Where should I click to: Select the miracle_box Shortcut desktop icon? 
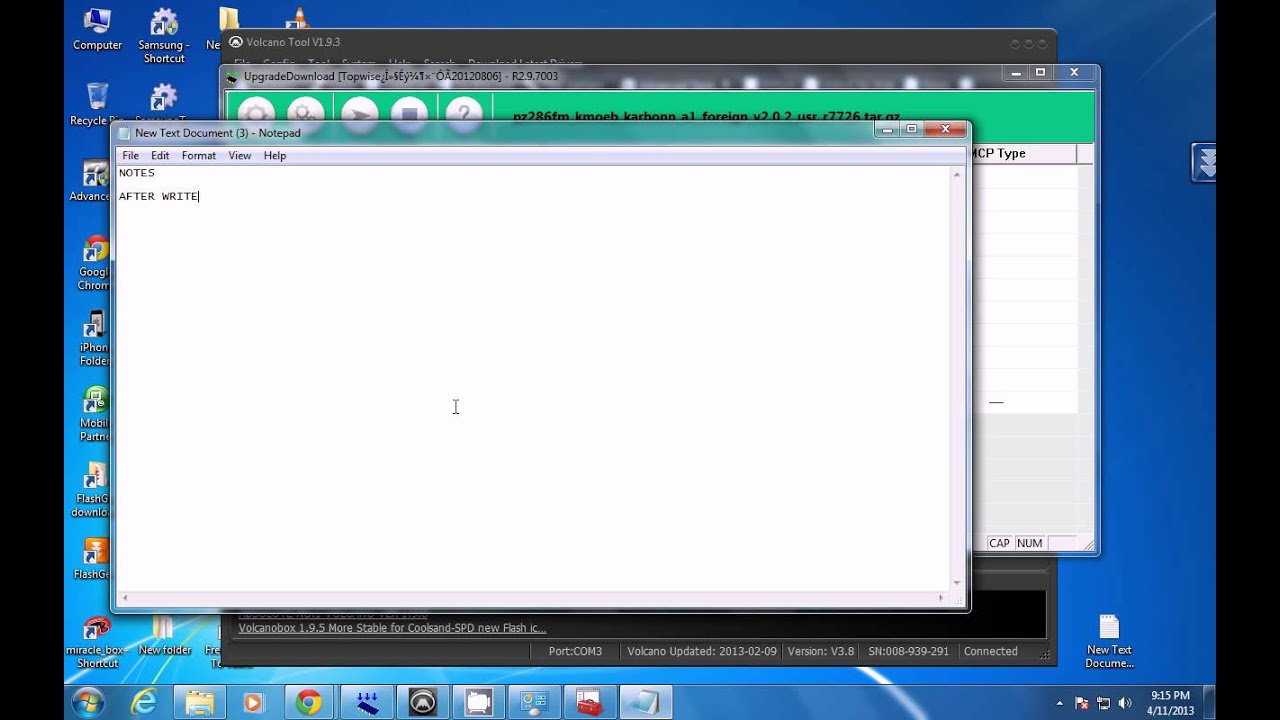coord(97,641)
